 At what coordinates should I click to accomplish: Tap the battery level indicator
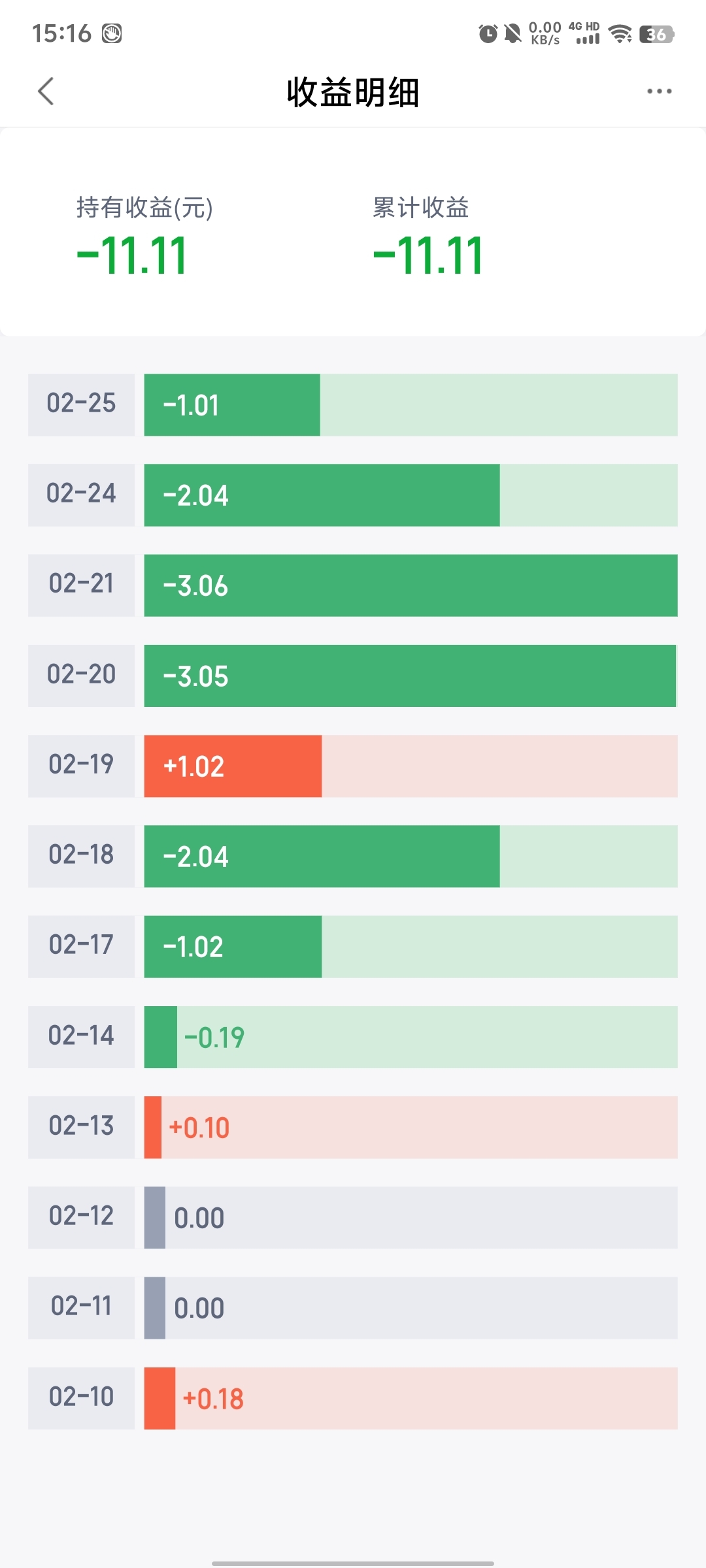656,34
